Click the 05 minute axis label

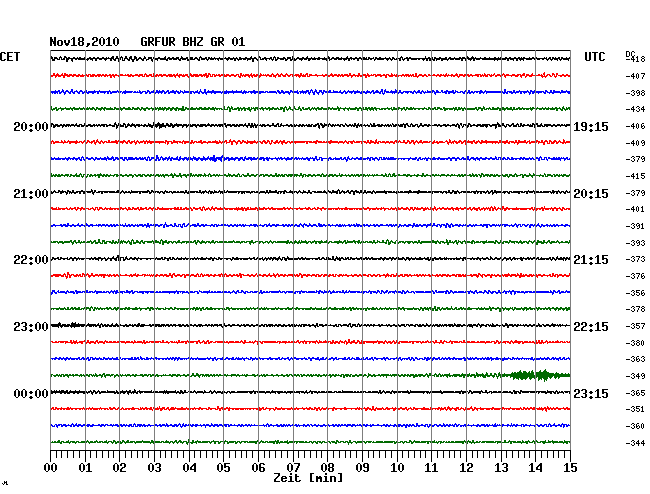coord(223,468)
